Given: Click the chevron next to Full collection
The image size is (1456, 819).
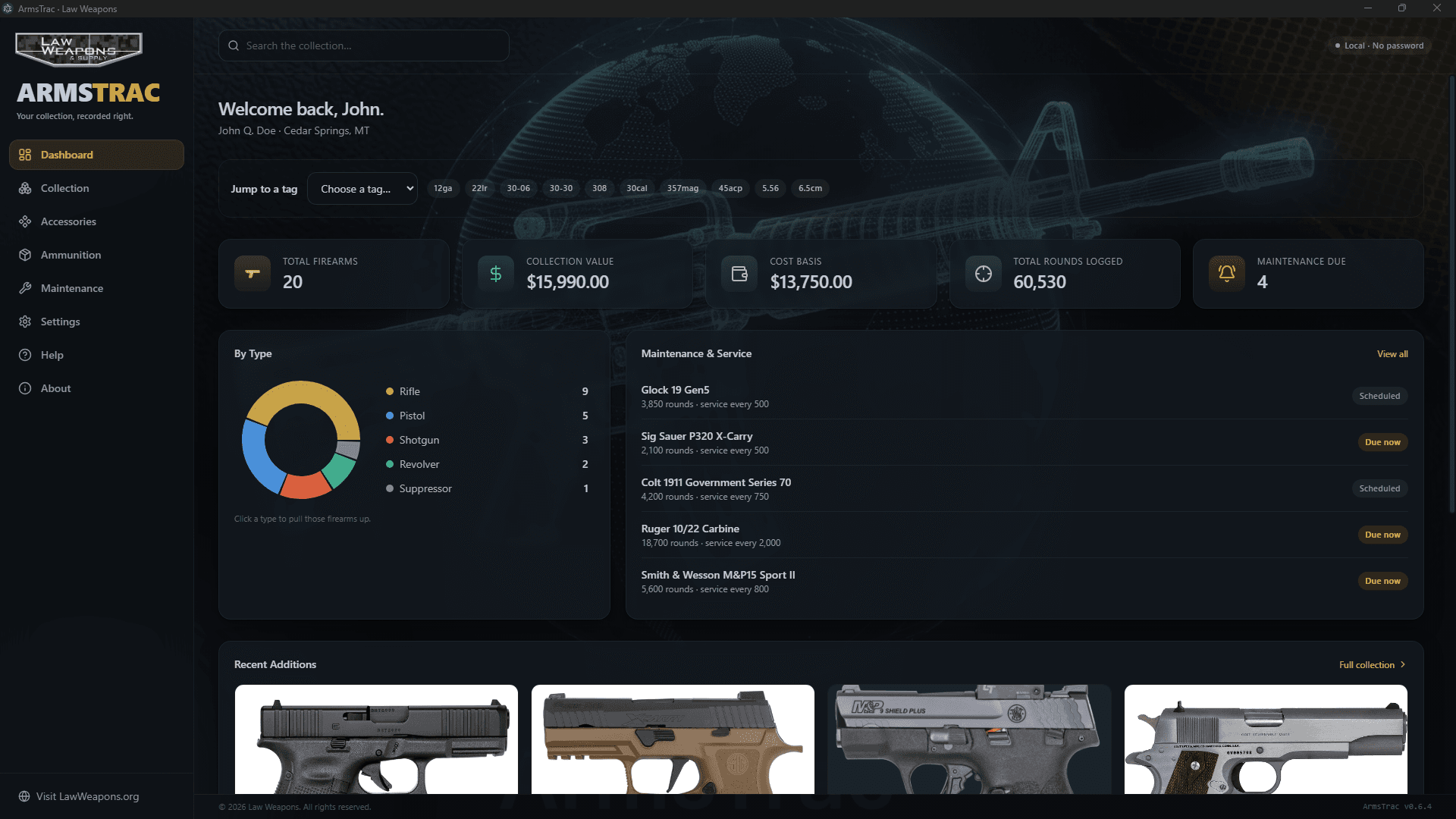Looking at the screenshot, I should coord(1403,664).
